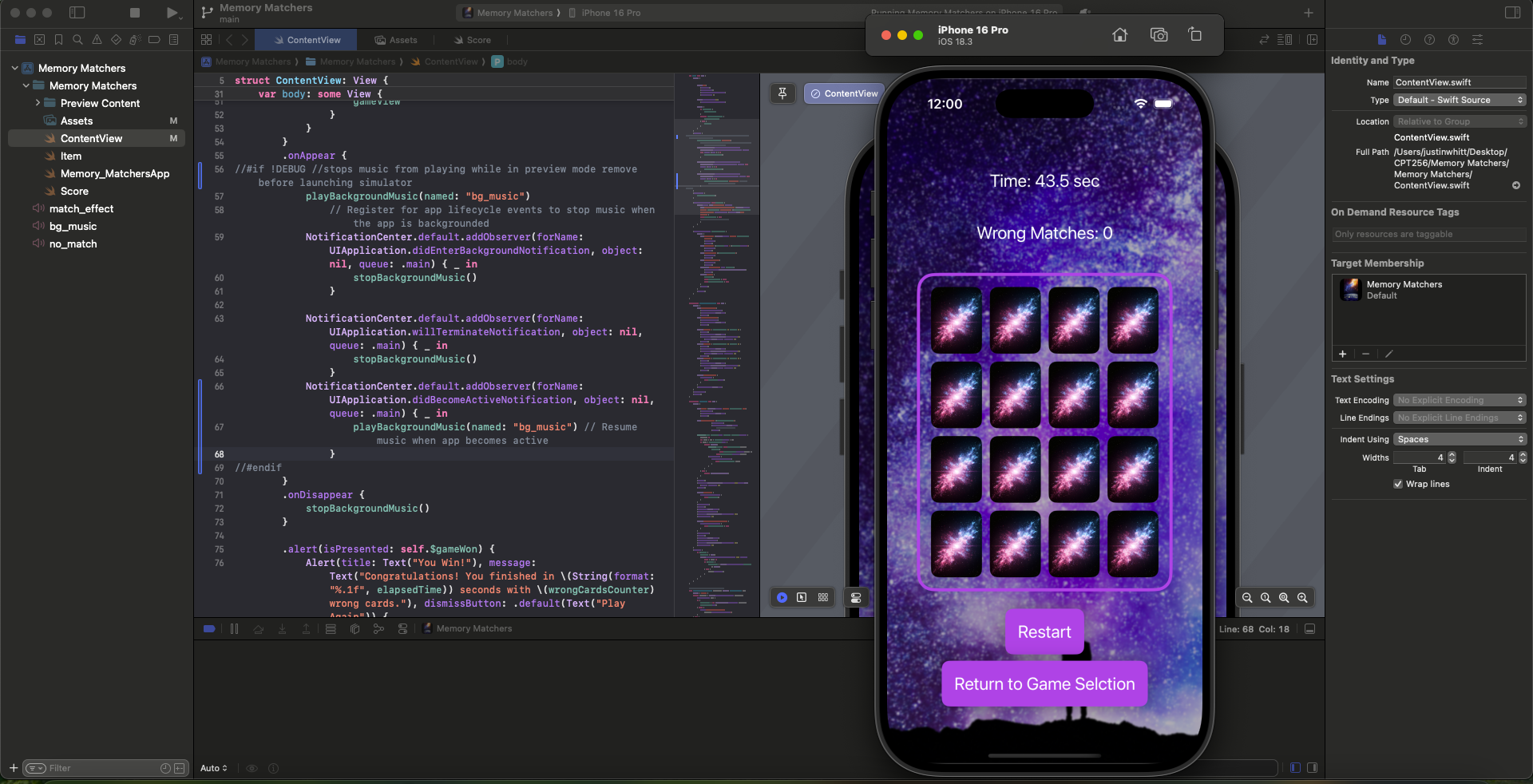This screenshot has width=1533, height=784.
Task: Select Memory_MatchersApp file in navigator
Action: tap(115, 173)
